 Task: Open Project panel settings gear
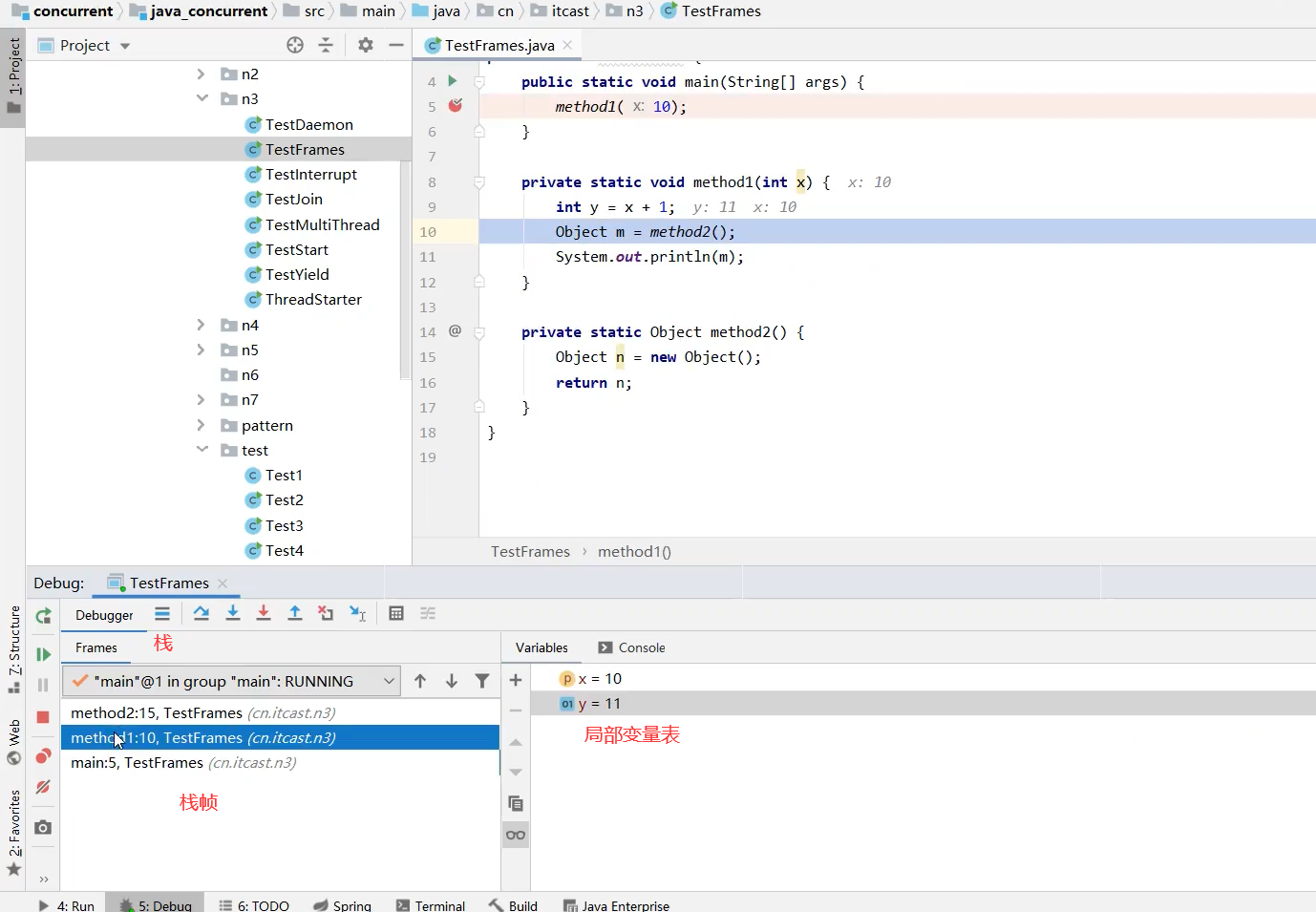point(366,45)
